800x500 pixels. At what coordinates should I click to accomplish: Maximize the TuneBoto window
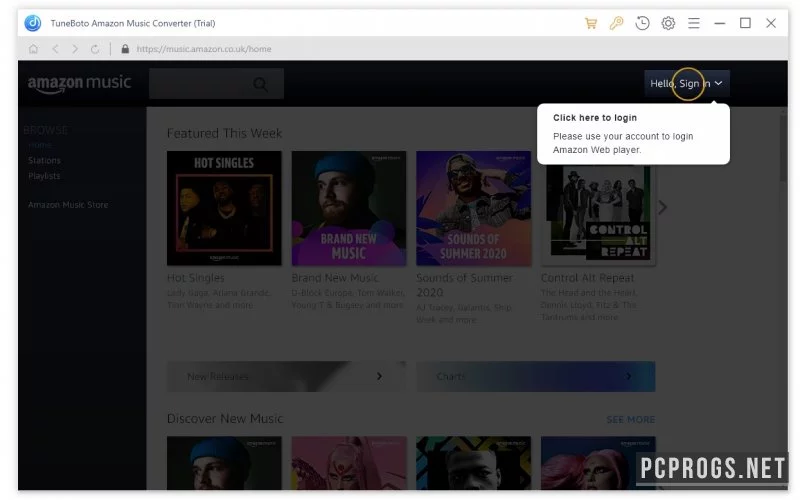pyautogui.click(x=745, y=23)
